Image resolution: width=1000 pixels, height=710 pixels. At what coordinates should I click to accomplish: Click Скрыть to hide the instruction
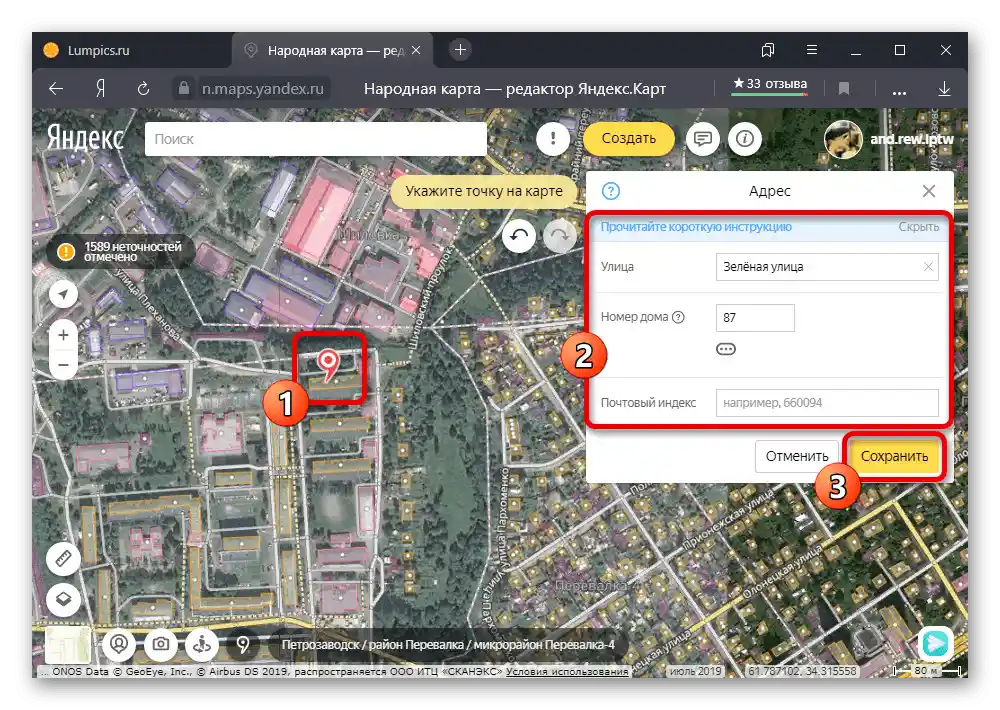918,226
